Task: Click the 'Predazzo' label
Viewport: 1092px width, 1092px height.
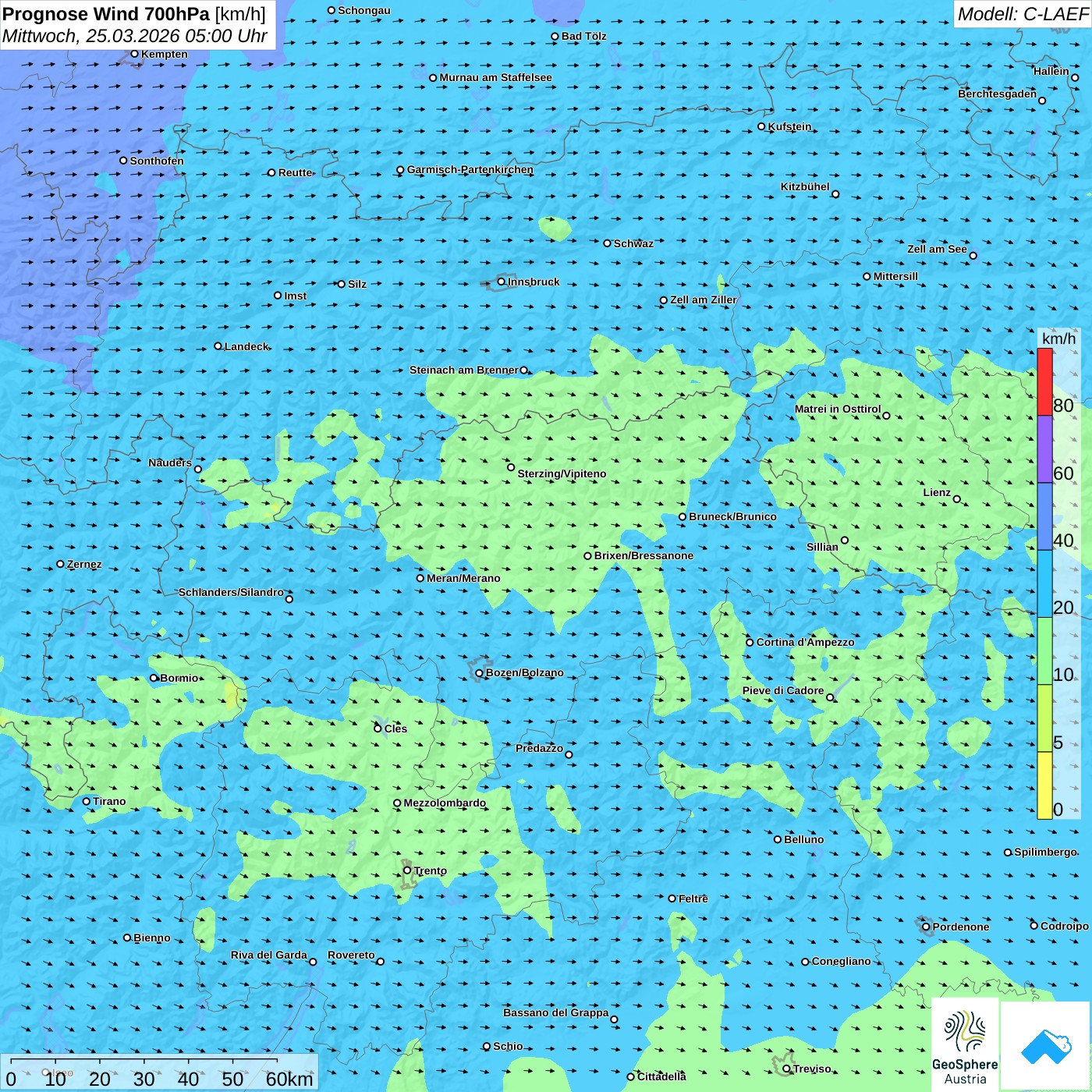Action: pos(539,748)
